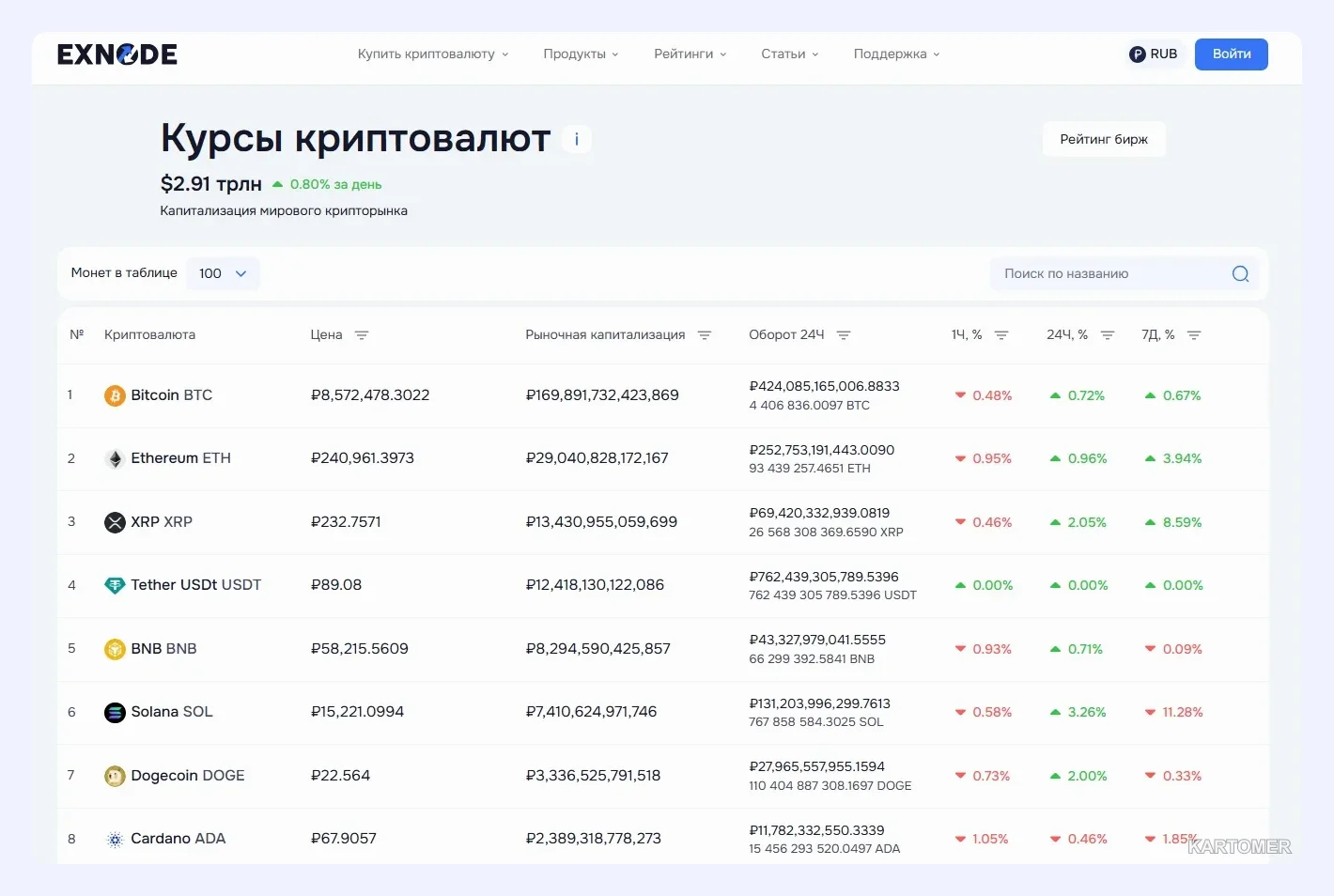Expand the Купить криптовалюту menu

433,54
